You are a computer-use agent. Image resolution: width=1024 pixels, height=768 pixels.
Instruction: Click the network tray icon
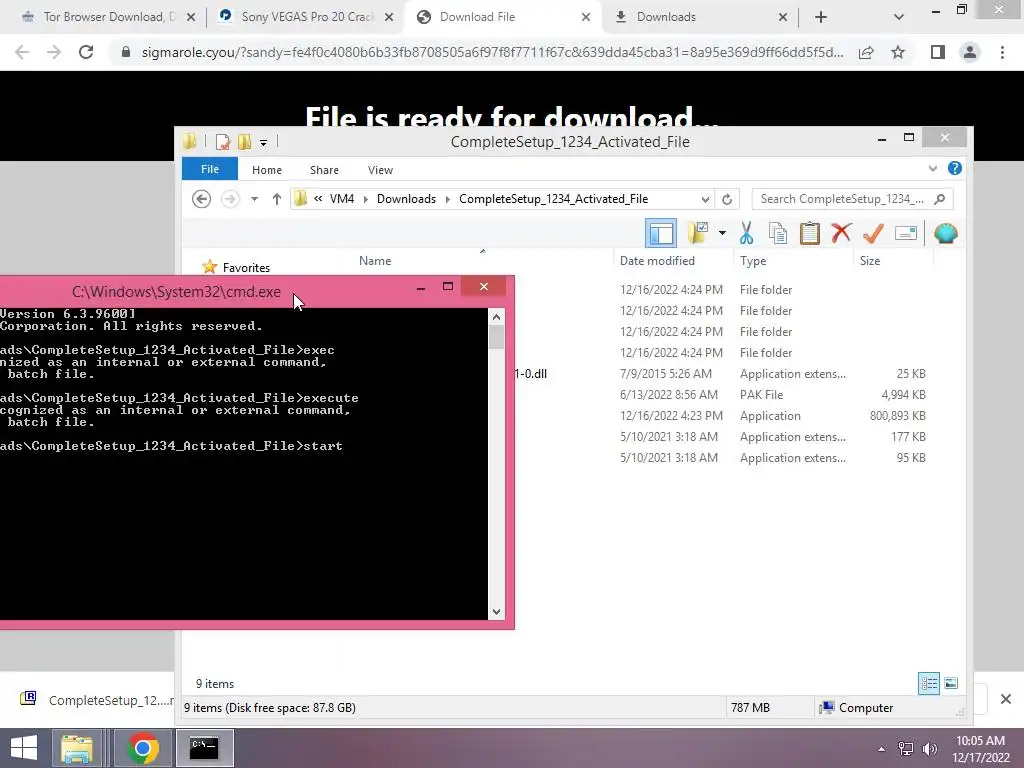pyautogui.click(x=906, y=749)
